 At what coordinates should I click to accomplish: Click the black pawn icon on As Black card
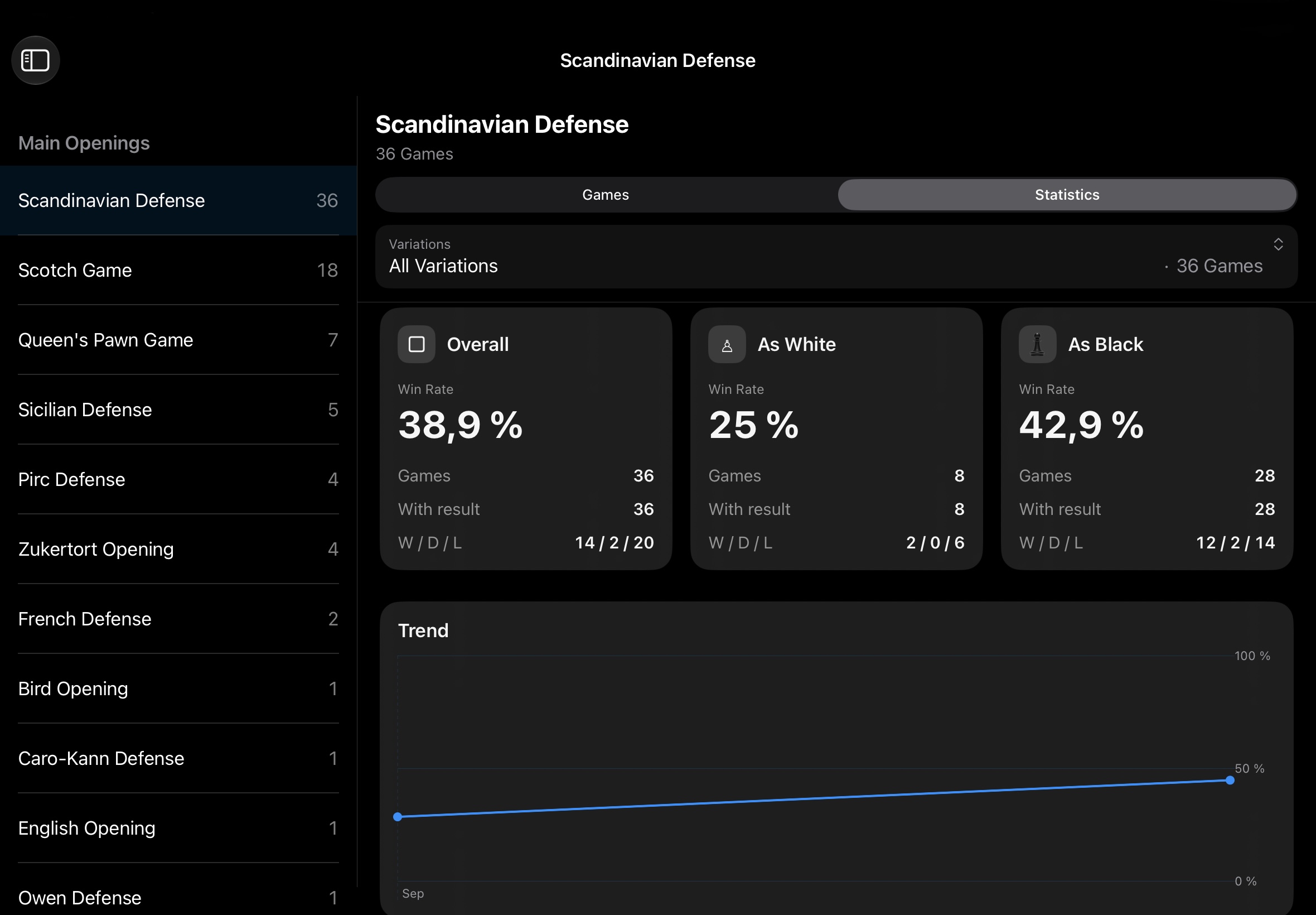(x=1038, y=345)
